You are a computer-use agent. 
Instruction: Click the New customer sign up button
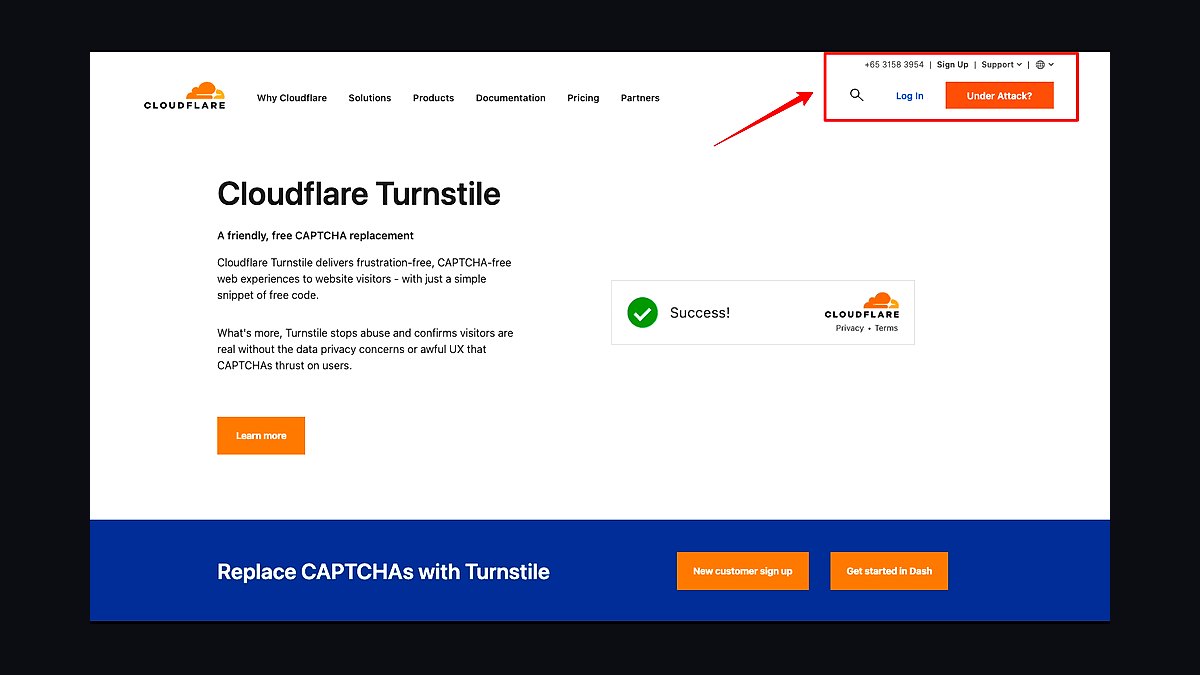[743, 571]
